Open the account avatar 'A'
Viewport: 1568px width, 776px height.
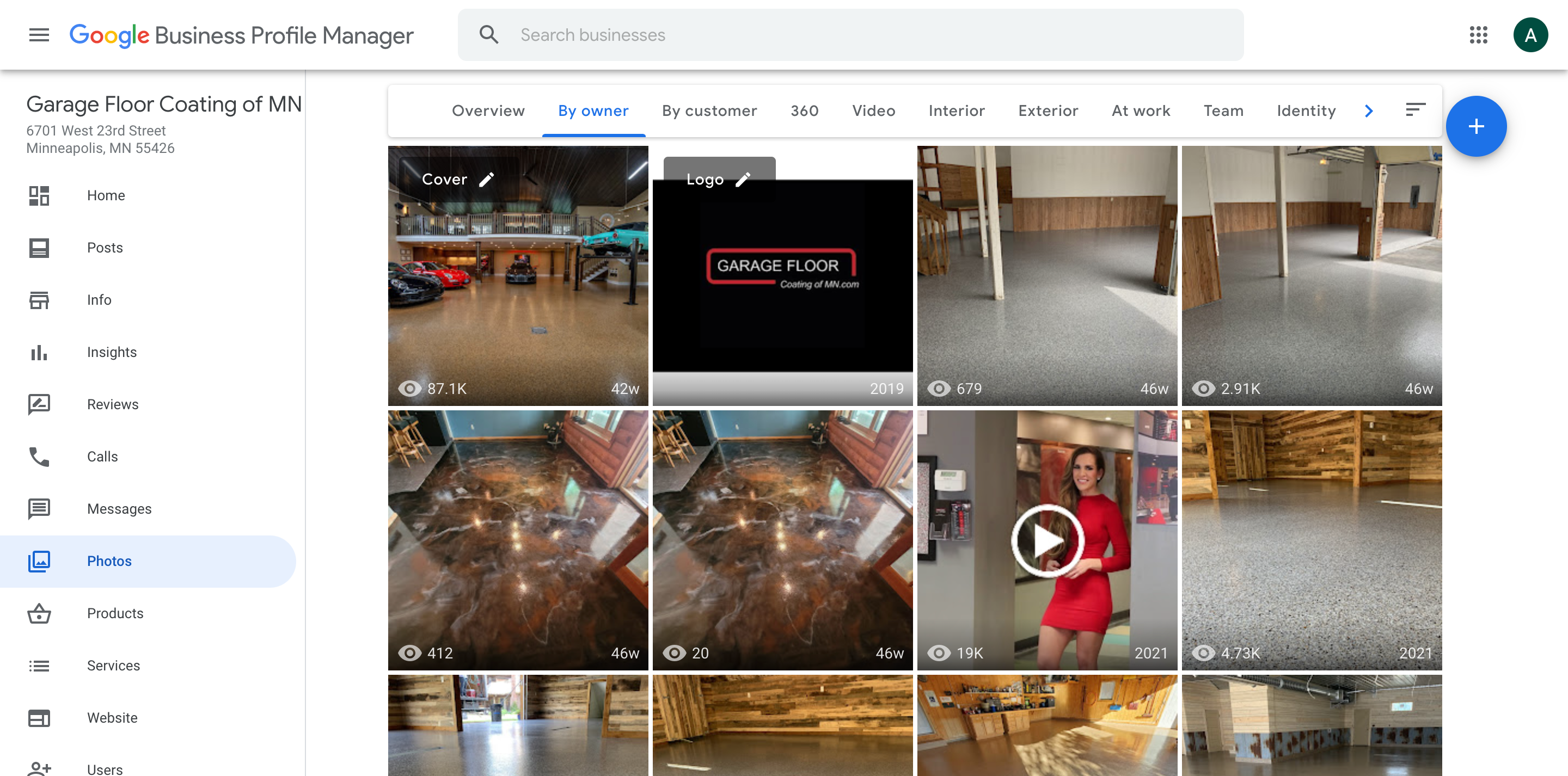(1530, 35)
